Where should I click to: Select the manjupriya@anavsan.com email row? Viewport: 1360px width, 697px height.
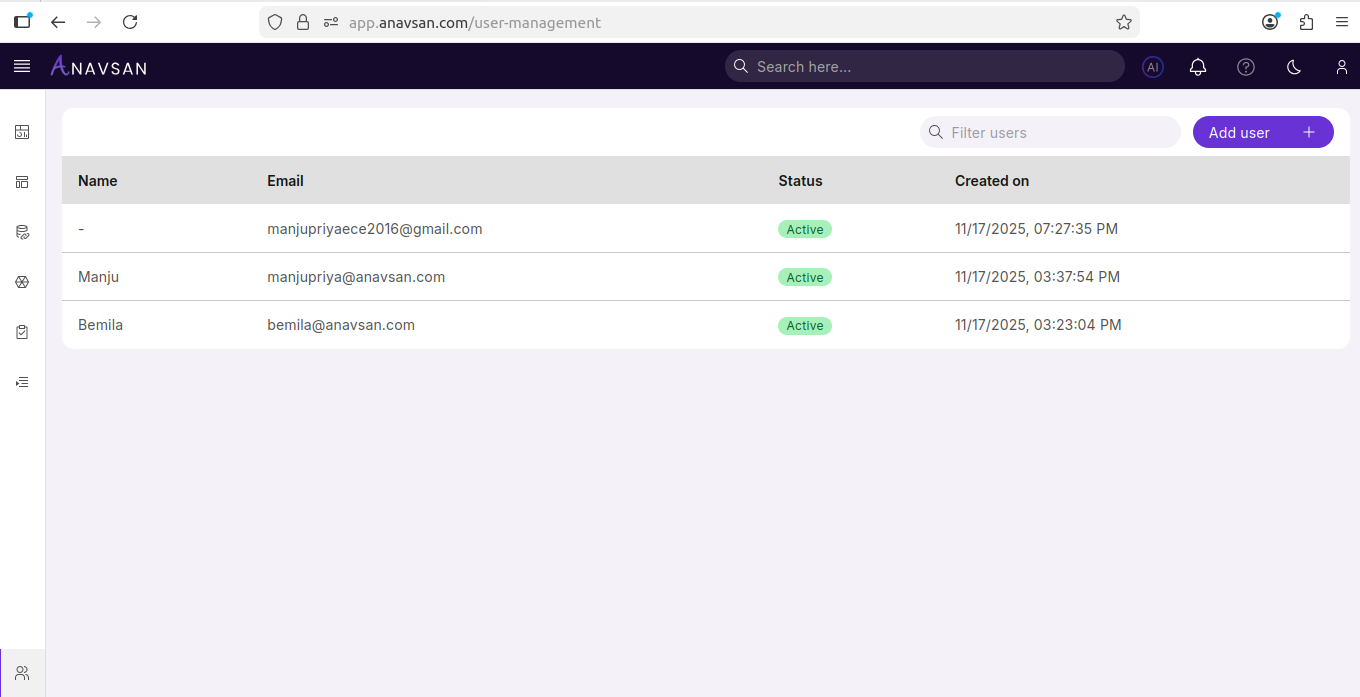(x=356, y=277)
